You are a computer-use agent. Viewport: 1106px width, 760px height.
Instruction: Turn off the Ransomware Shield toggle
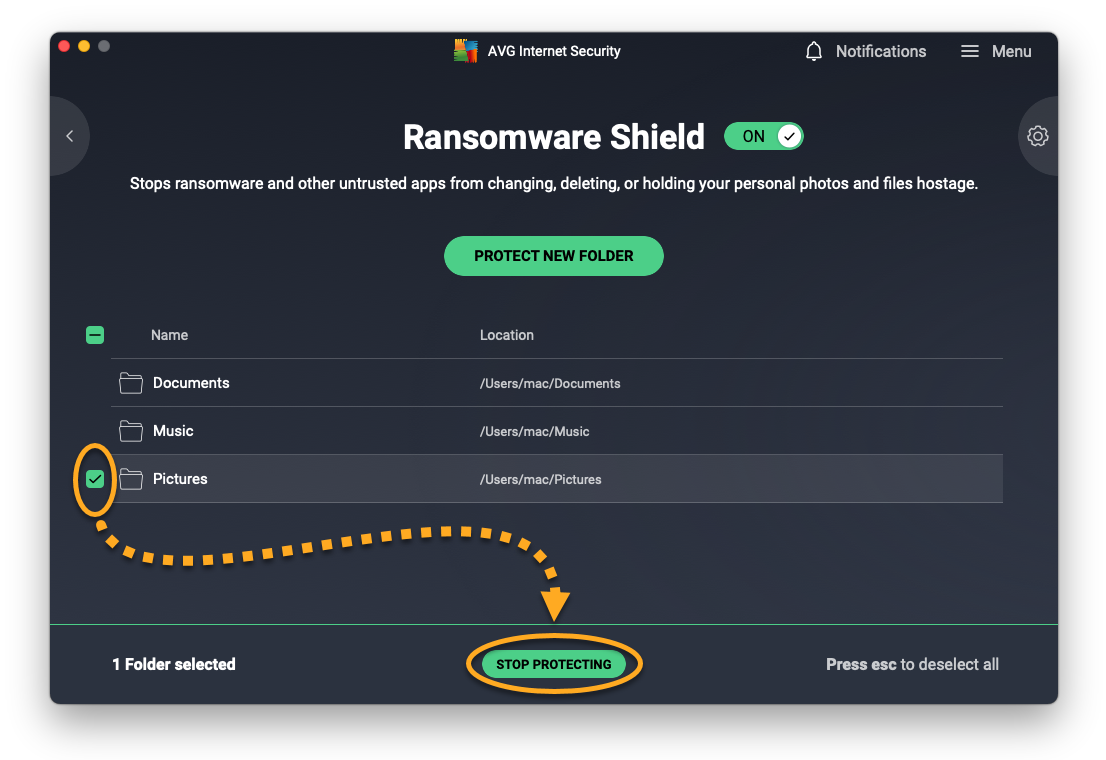coord(764,136)
